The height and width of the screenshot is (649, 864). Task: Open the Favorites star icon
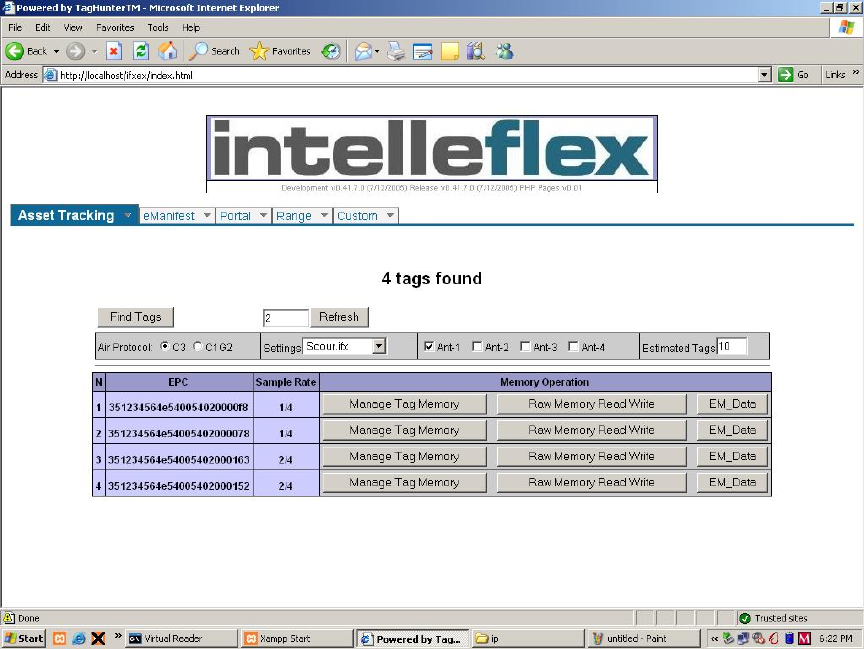click(x=259, y=51)
